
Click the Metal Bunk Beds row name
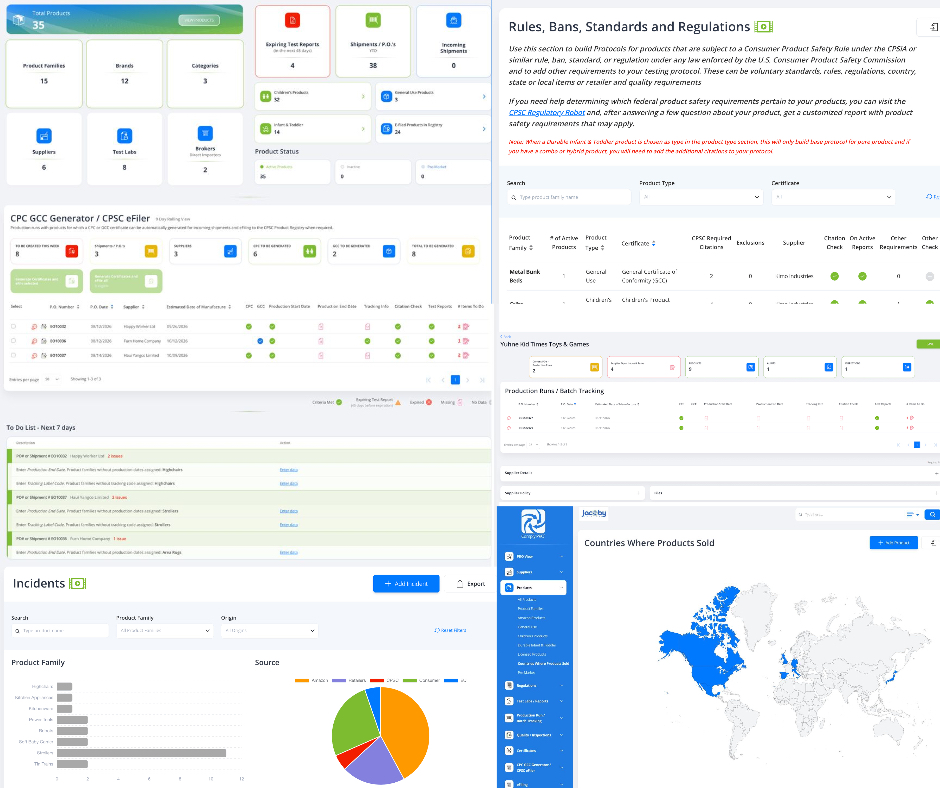coord(525,276)
